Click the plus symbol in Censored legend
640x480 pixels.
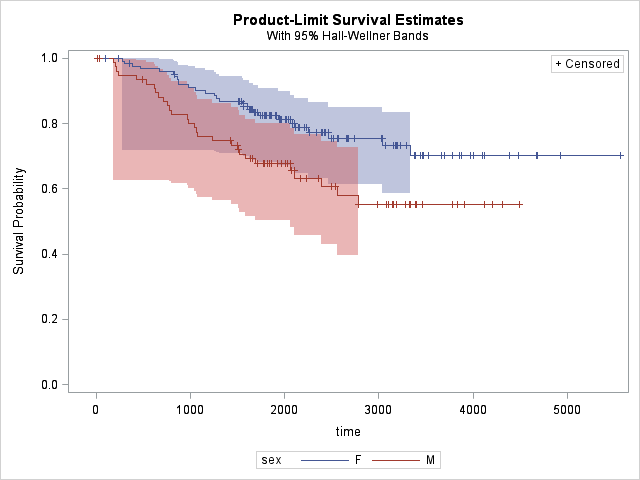[559, 64]
